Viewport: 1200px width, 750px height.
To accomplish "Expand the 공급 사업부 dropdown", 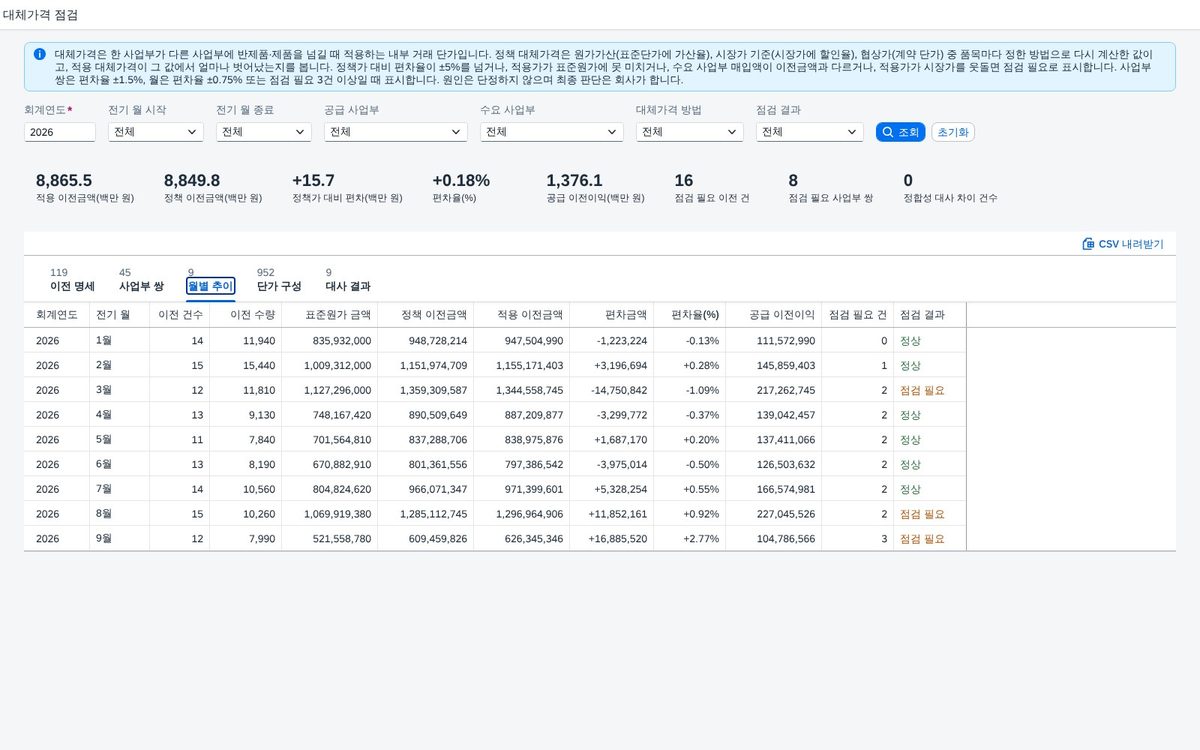I will (x=396, y=132).
